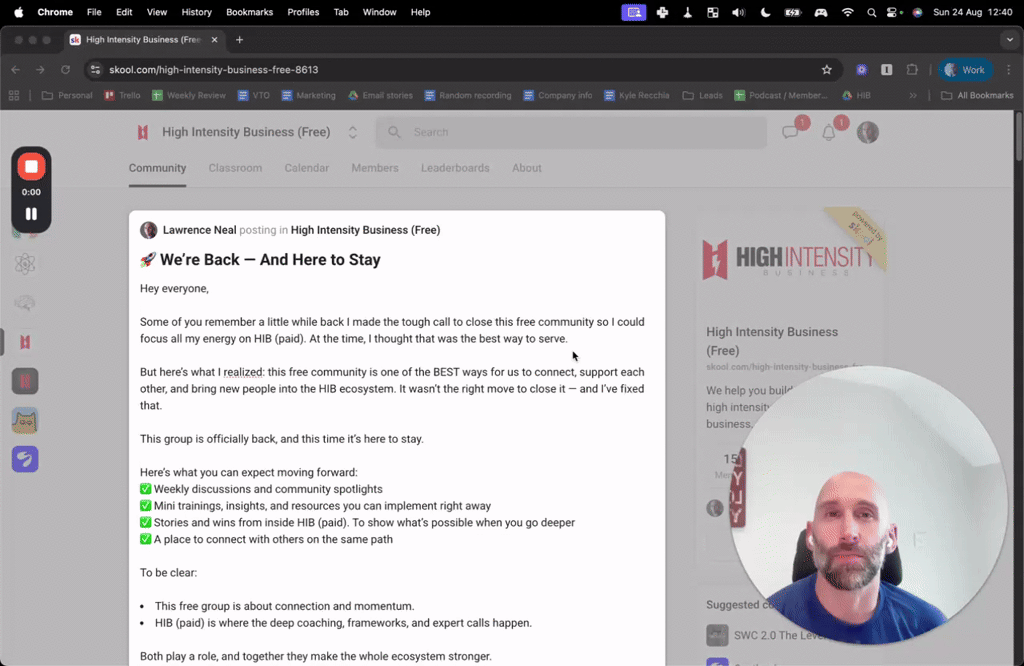Image resolution: width=1024 pixels, height=666 pixels.
Task: Open the Random recording bookmark
Action: [468, 95]
